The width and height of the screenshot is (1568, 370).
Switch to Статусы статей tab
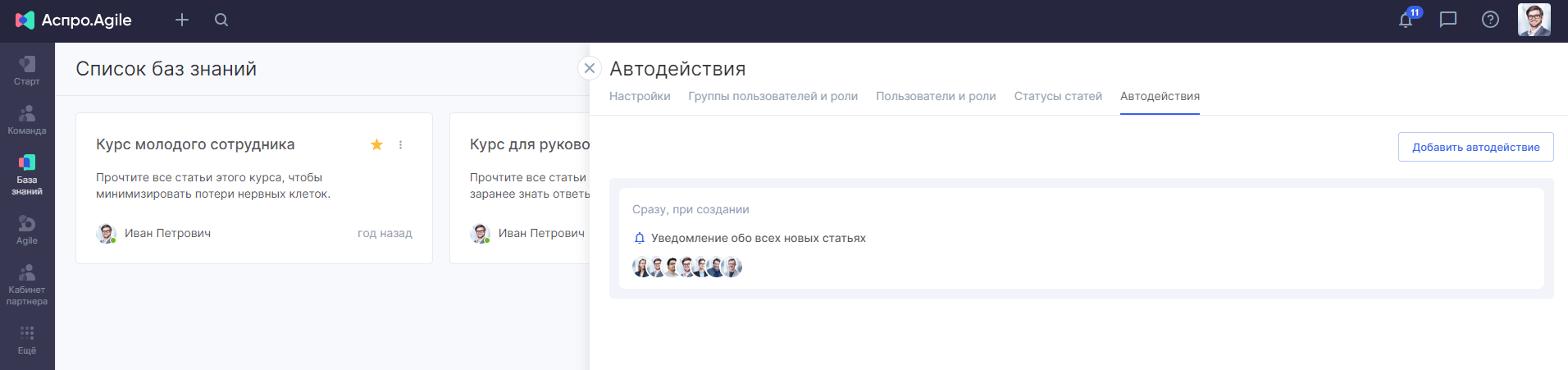pos(1058,96)
